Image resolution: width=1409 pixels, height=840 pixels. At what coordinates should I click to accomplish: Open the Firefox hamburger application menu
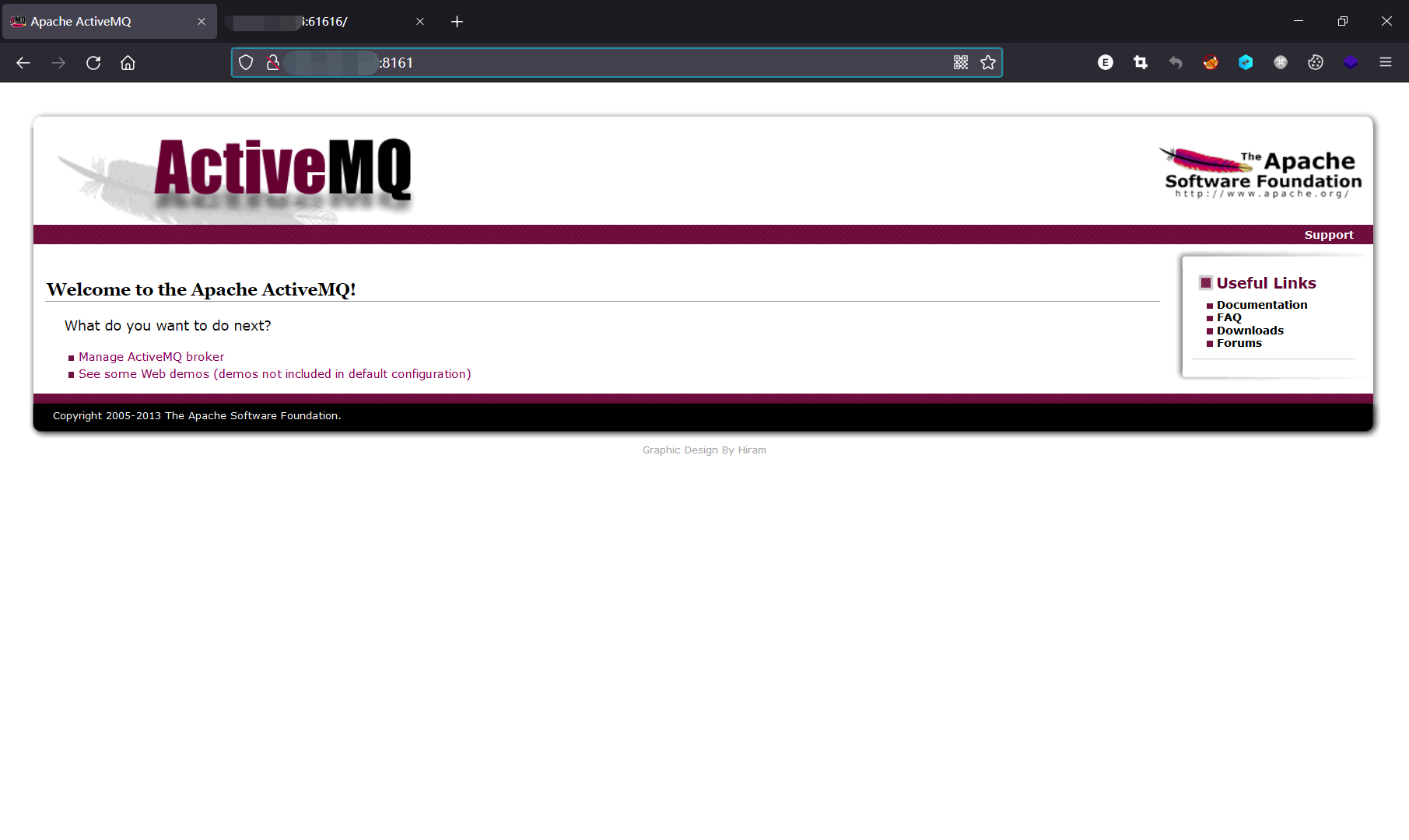tap(1386, 63)
